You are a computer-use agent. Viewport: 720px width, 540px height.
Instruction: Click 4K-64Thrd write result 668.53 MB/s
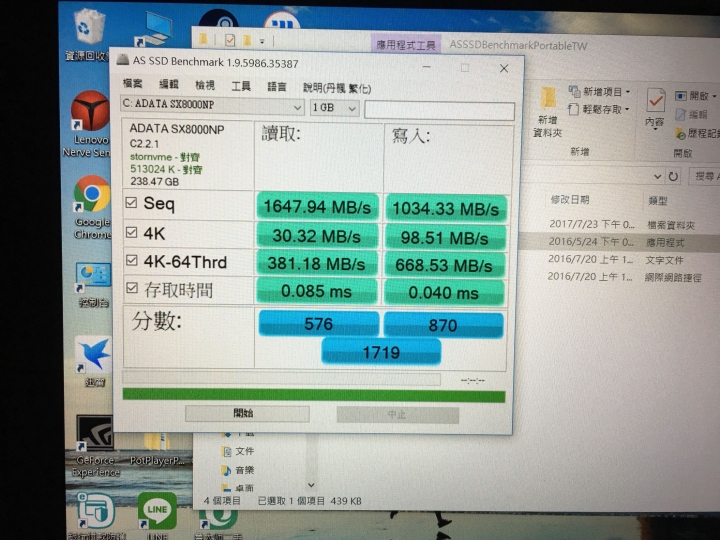tap(444, 265)
